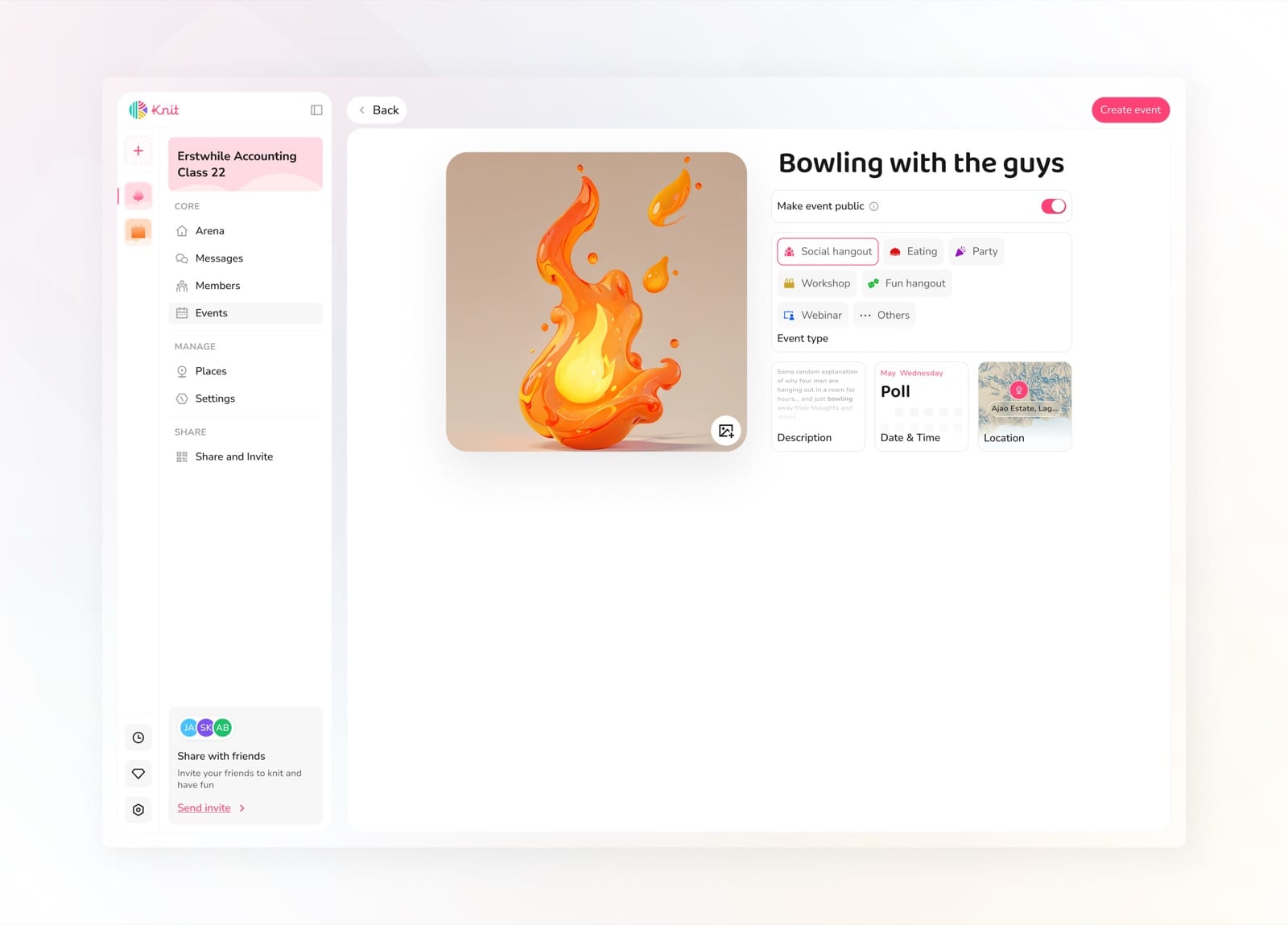Go Back to previous page
This screenshot has height=925, width=1288.
pyautogui.click(x=377, y=110)
